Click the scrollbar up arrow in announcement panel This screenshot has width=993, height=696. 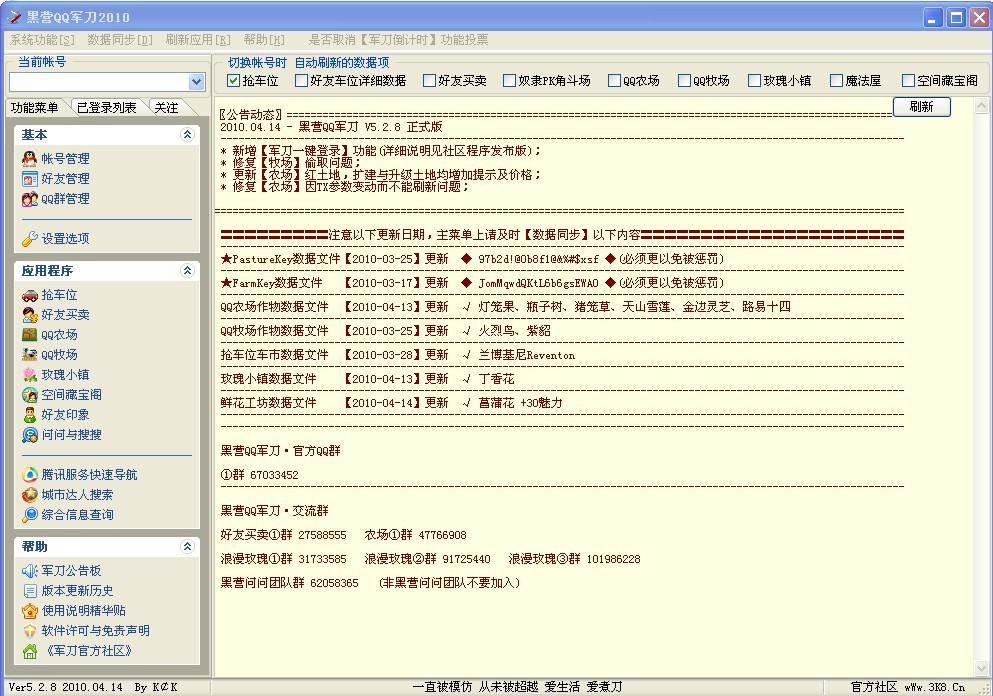click(981, 105)
